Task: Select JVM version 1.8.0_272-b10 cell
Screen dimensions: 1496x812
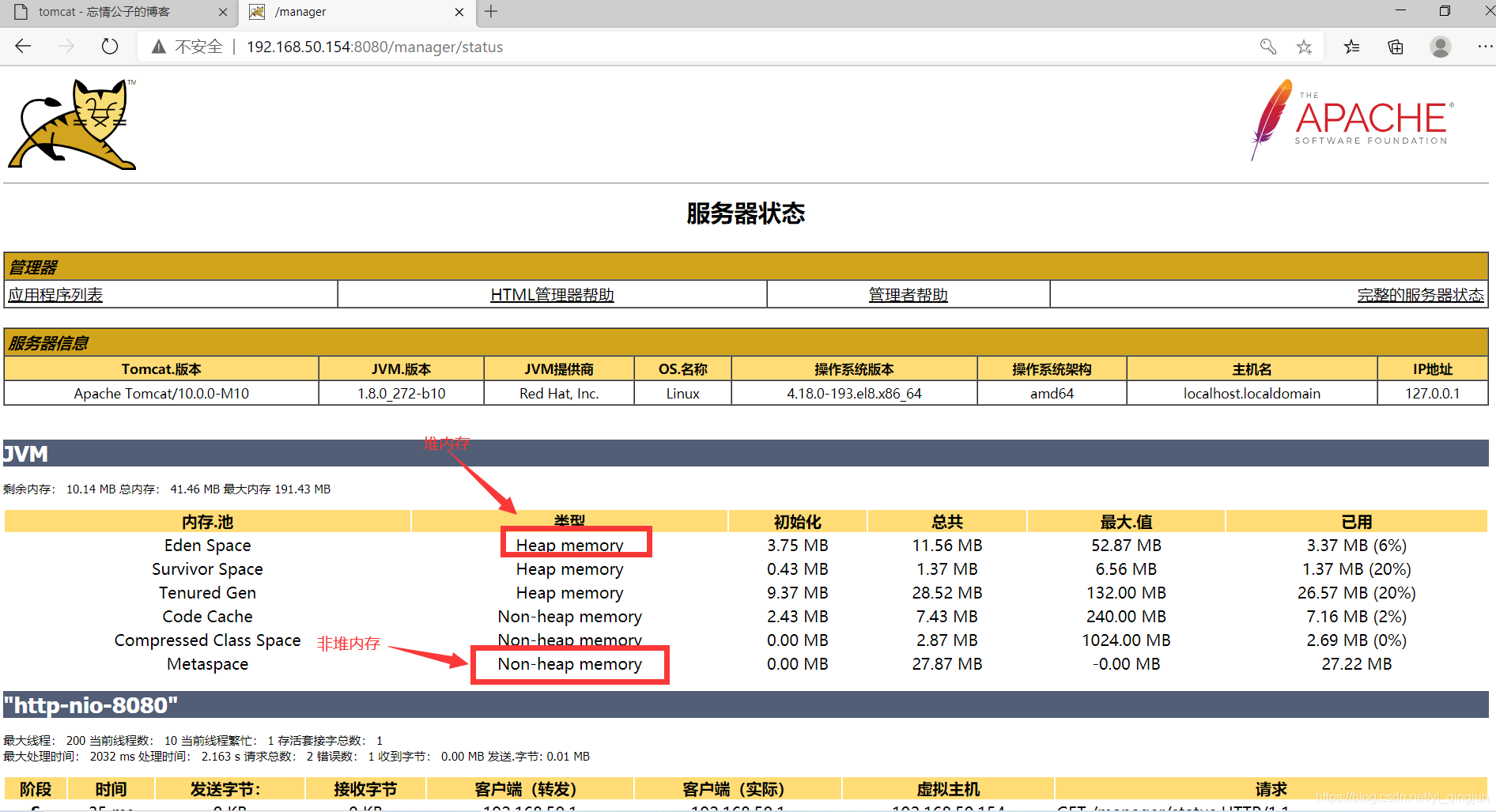Action: pyautogui.click(x=401, y=393)
